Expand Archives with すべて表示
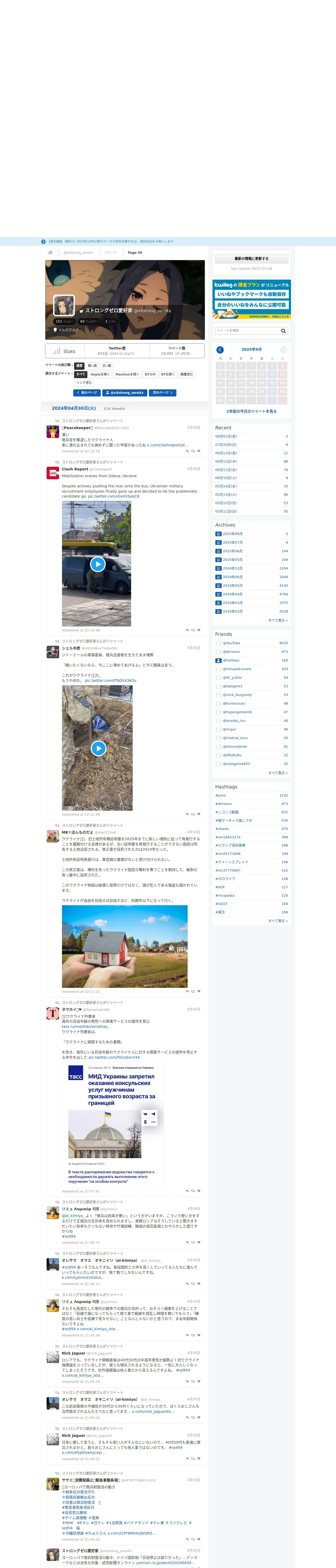 coord(278,620)
